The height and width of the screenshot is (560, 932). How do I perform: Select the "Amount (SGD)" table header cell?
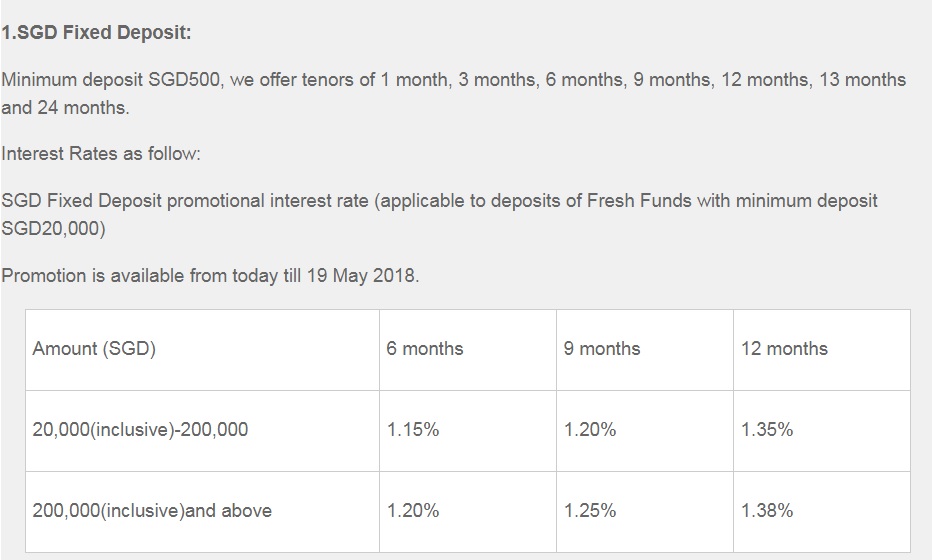94,349
